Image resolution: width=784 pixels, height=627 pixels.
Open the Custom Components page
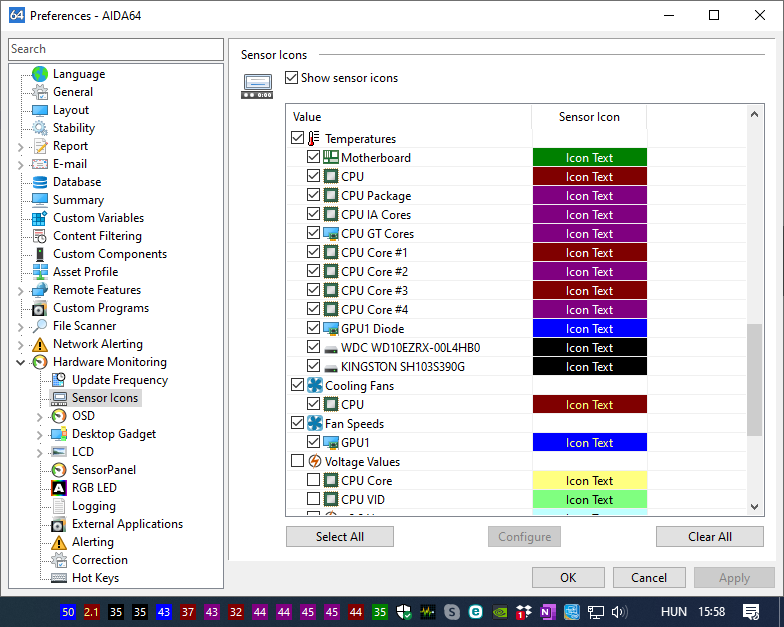110,254
